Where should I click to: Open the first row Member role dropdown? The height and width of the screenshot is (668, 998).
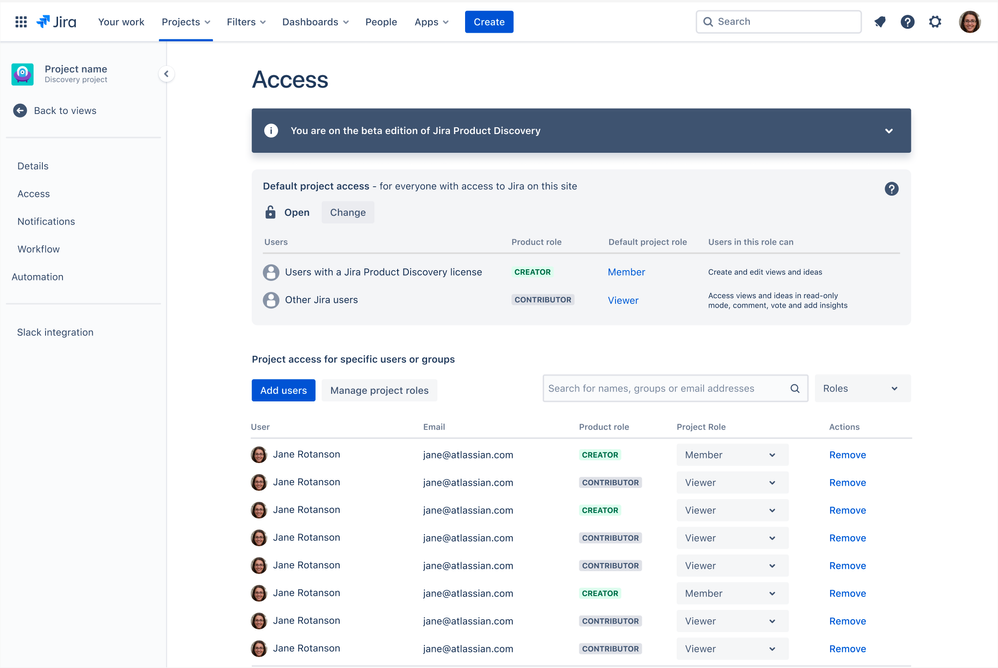point(732,455)
